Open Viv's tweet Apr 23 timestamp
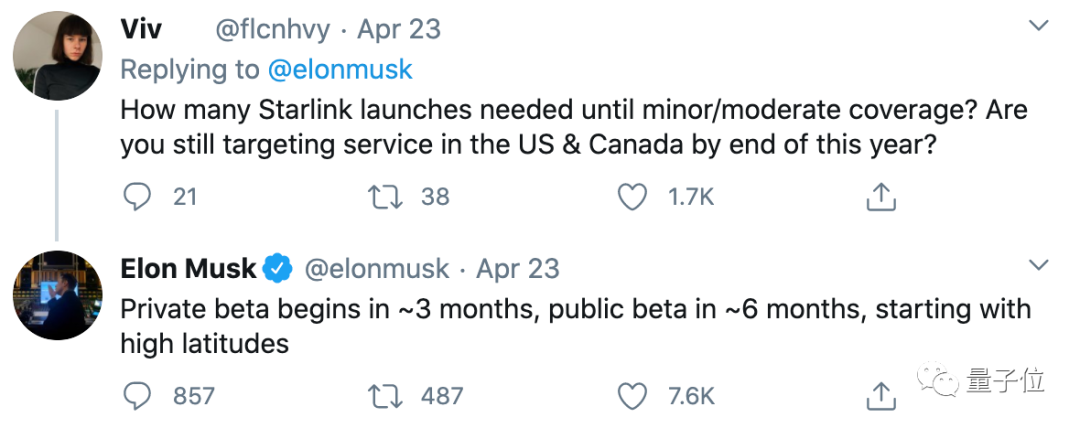 click(399, 29)
